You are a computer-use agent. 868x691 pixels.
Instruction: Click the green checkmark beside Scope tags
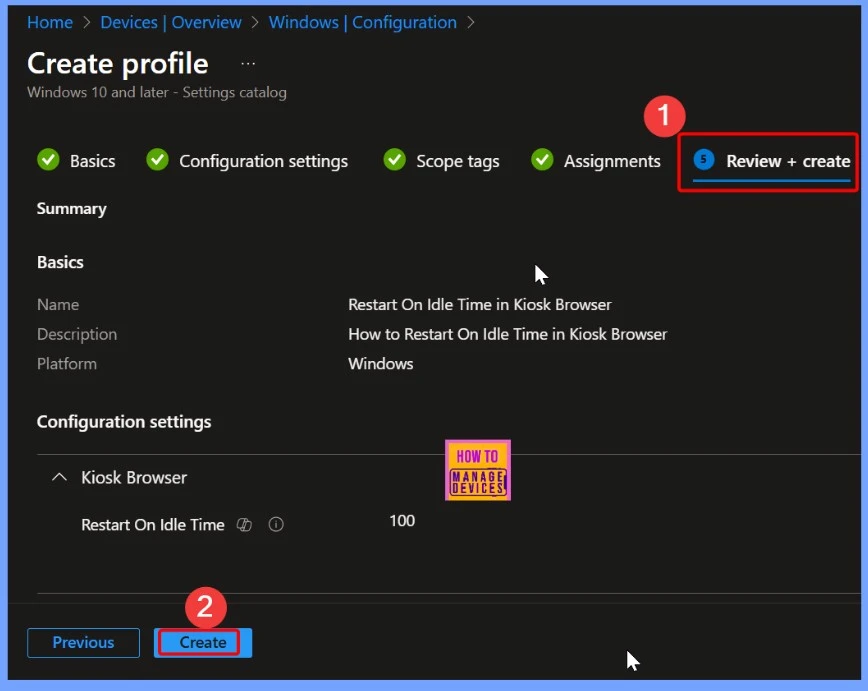pyautogui.click(x=395, y=160)
